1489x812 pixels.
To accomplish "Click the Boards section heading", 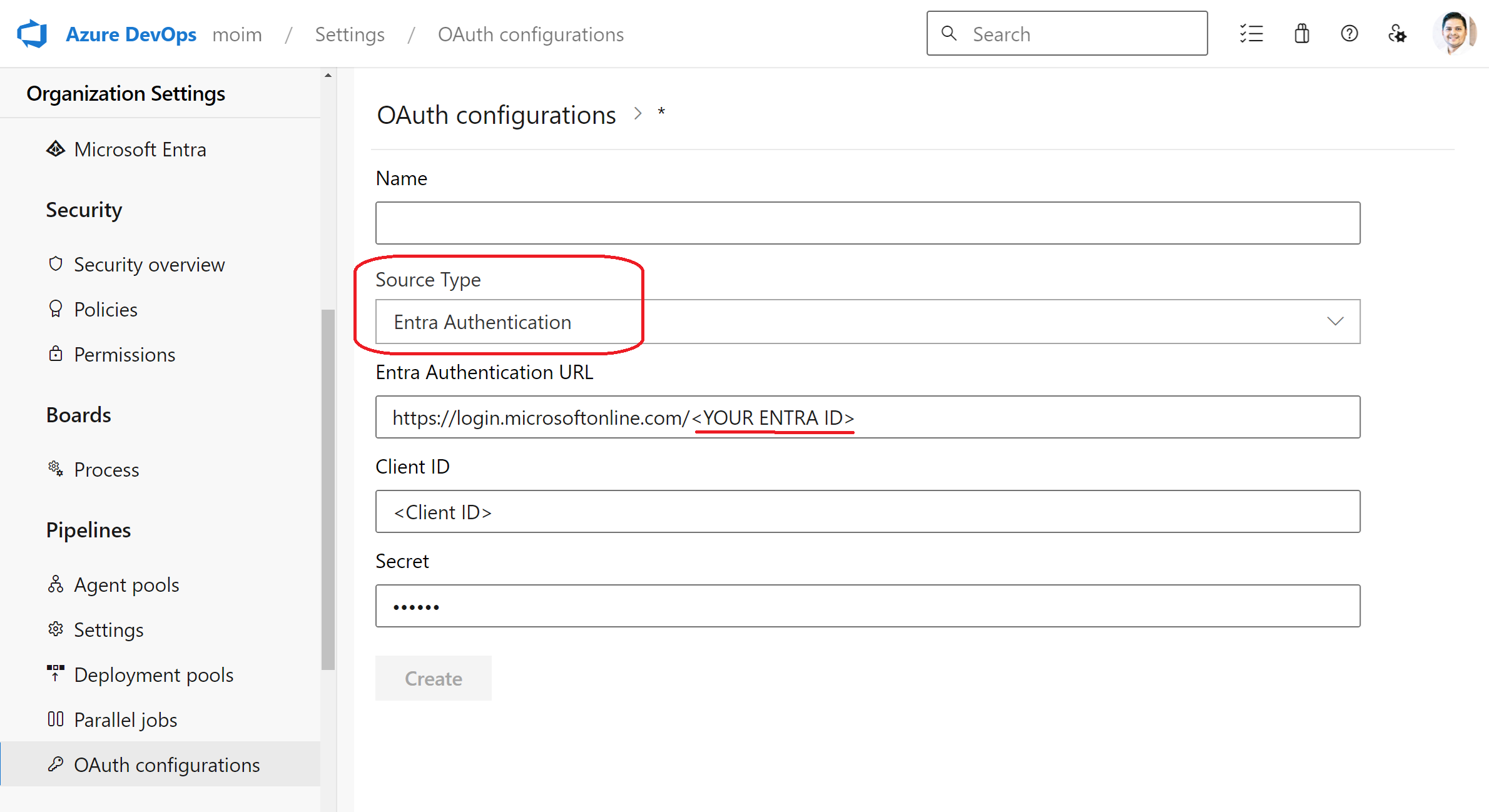I will [x=79, y=415].
